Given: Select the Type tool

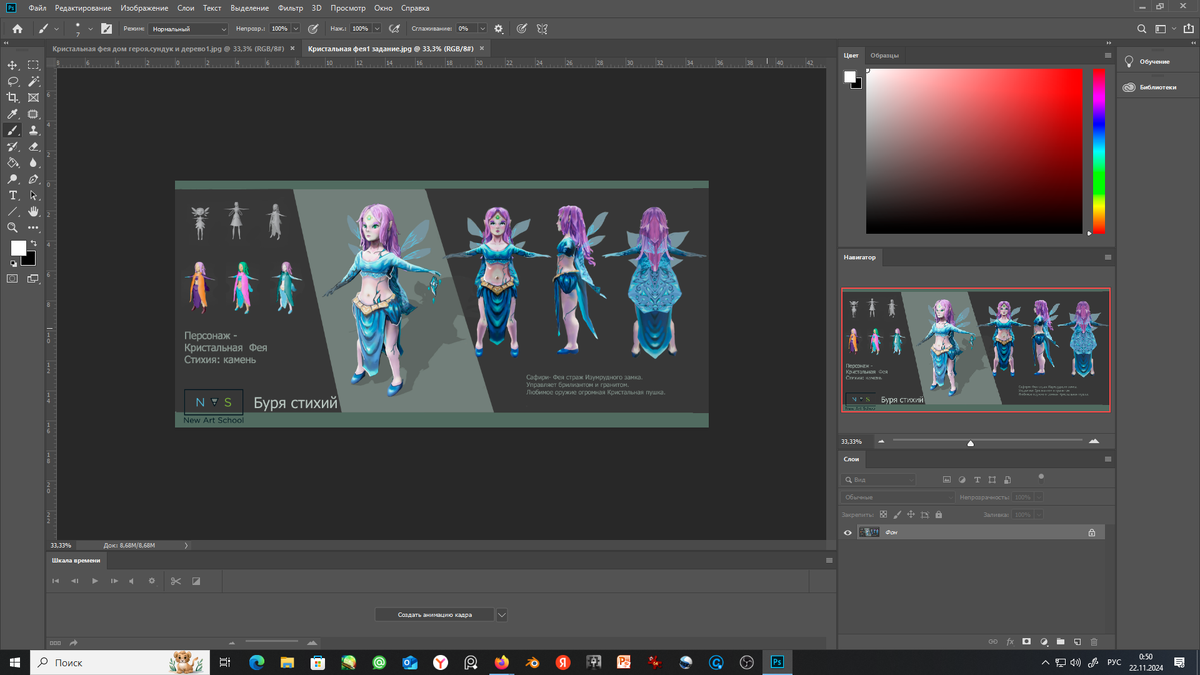Looking at the screenshot, I should [x=13, y=195].
